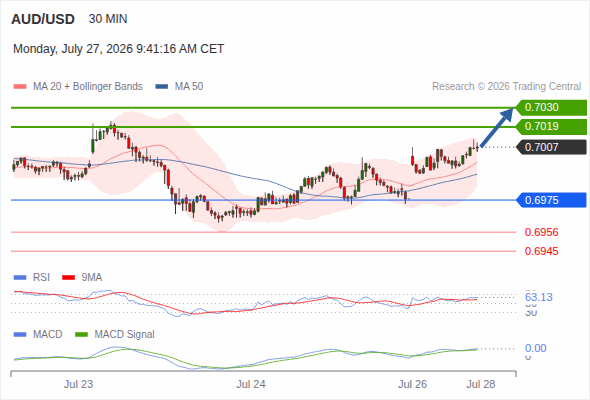Click the MA 20 + Bollinger Bands legend swatch
The width and height of the screenshot is (590, 400).
coord(20,87)
